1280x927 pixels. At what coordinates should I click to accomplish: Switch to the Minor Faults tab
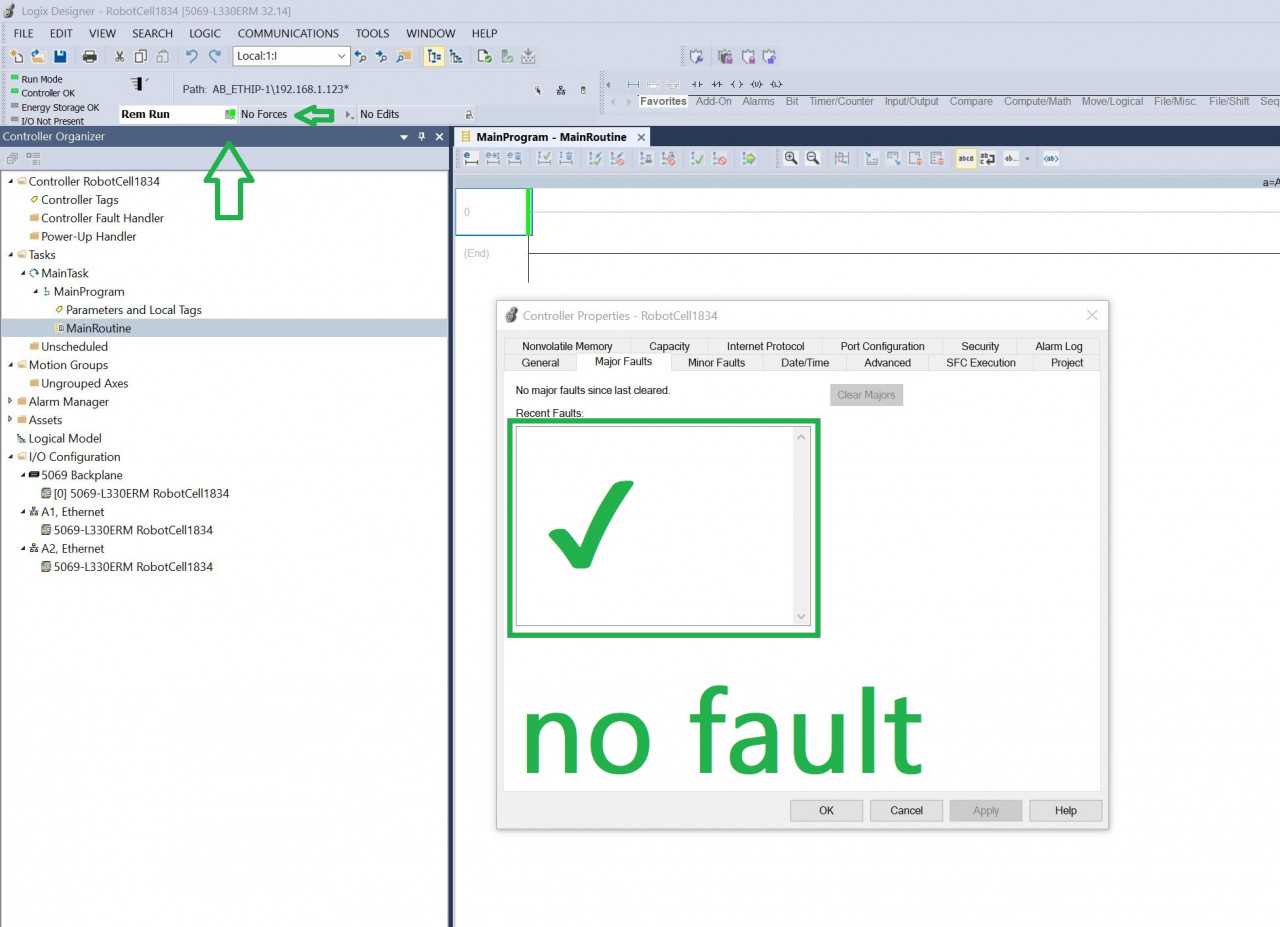(x=716, y=362)
